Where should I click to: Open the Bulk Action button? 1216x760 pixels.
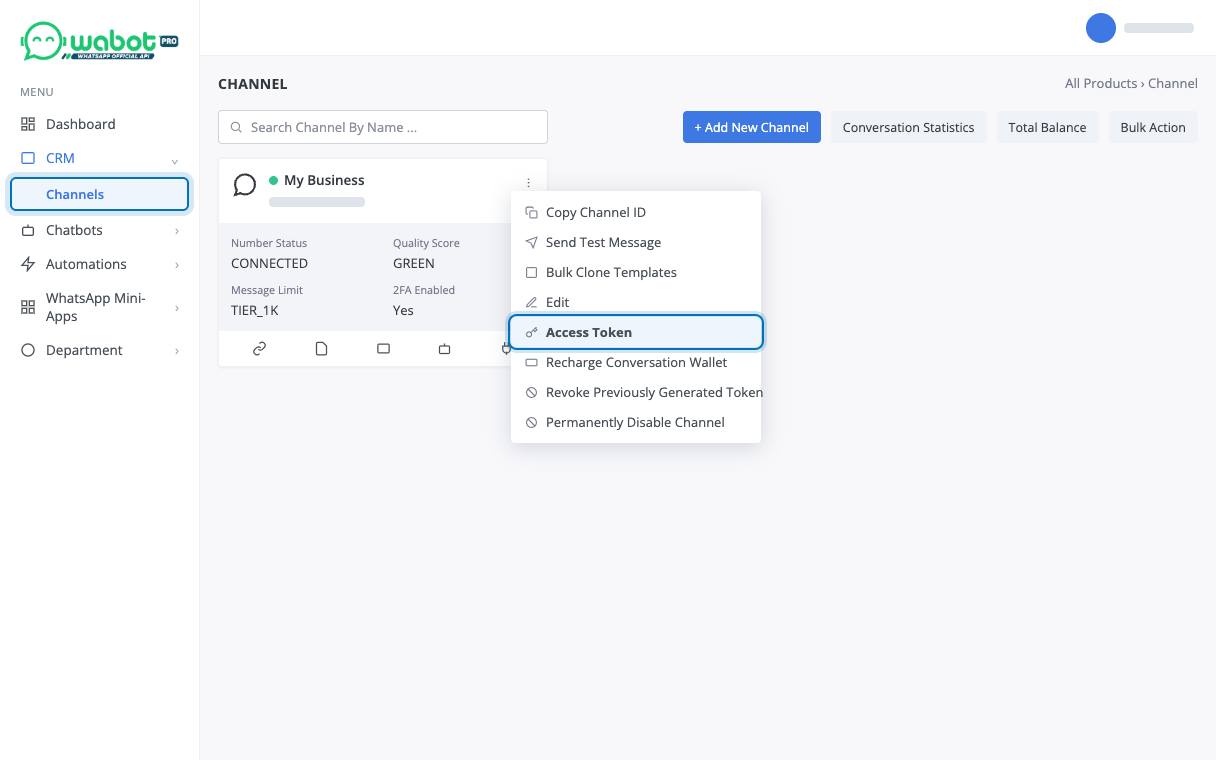tap(1153, 127)
